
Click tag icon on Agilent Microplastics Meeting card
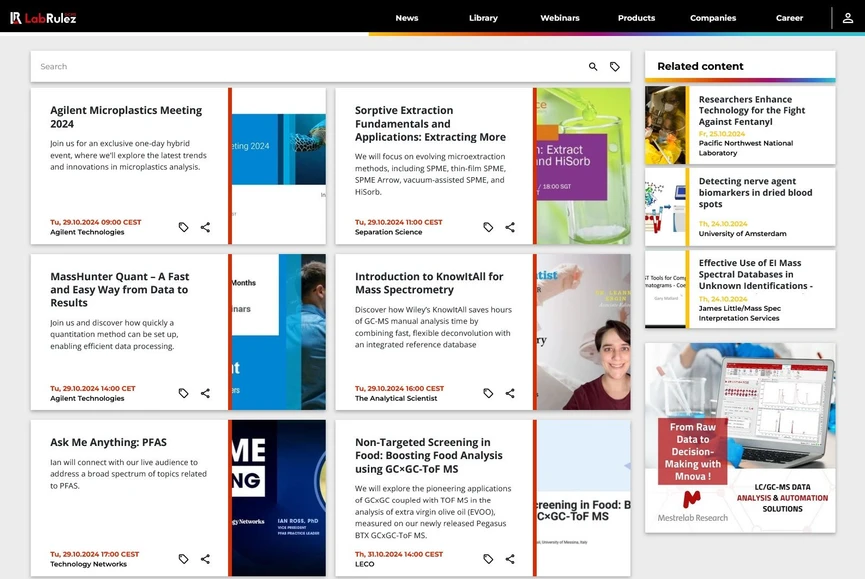[x=184, y=227]
